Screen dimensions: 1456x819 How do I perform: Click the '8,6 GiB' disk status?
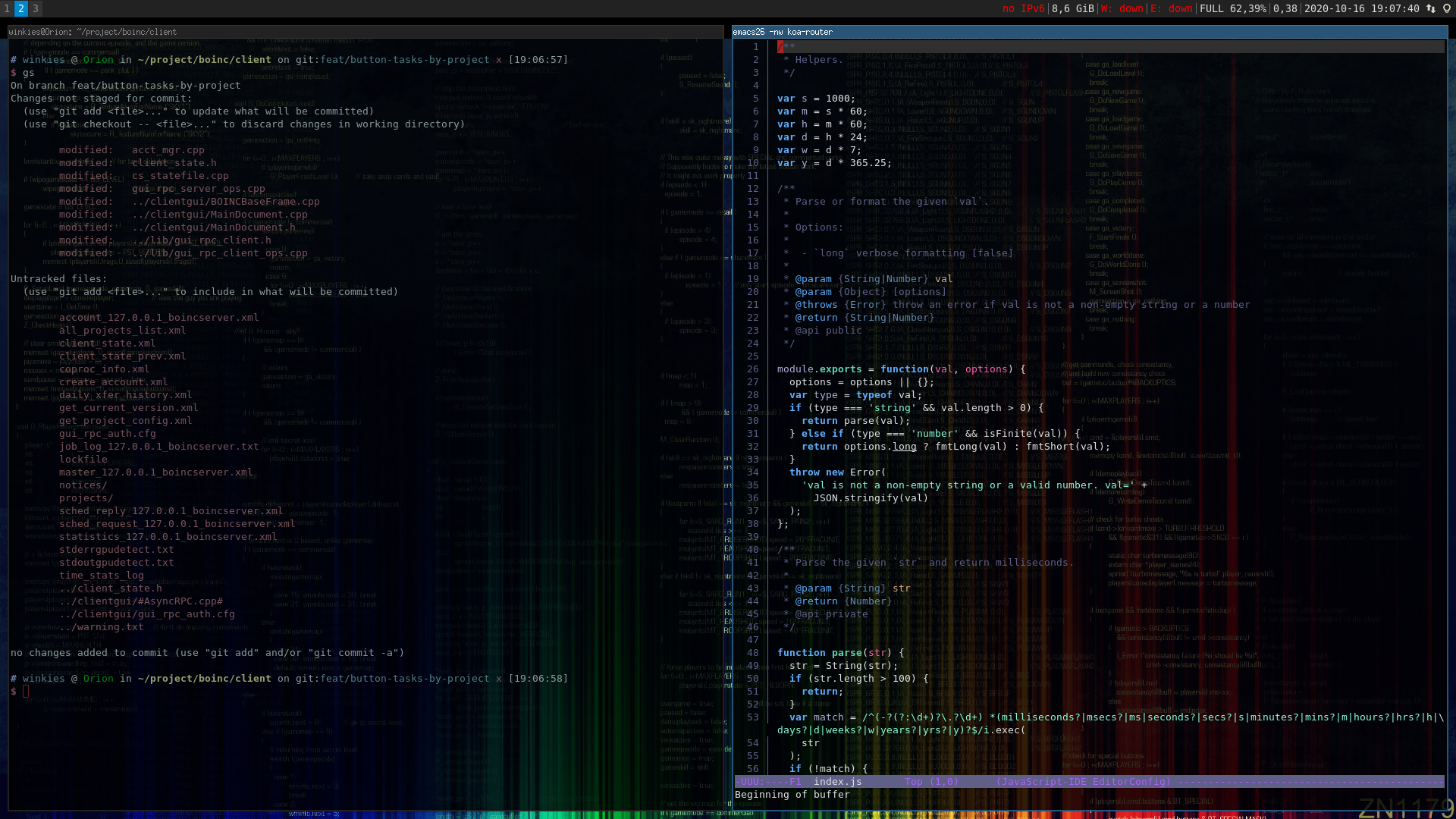coord(1073,8)
